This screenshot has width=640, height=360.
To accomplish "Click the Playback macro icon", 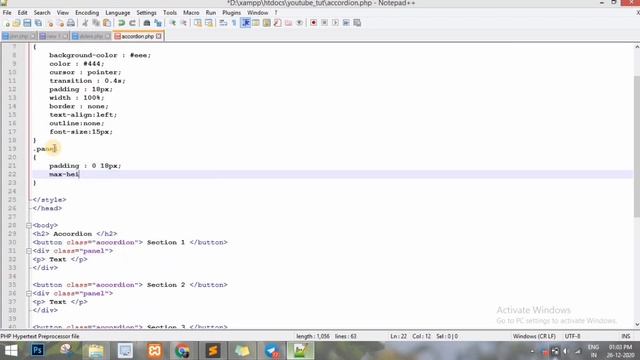I will tap(335, 23).
